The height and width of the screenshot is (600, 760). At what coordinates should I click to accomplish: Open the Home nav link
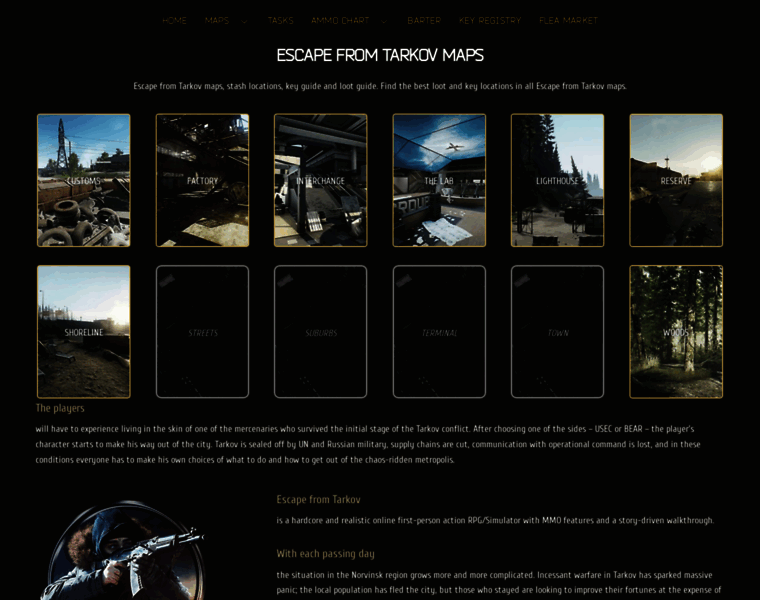[x=174, y=20]
